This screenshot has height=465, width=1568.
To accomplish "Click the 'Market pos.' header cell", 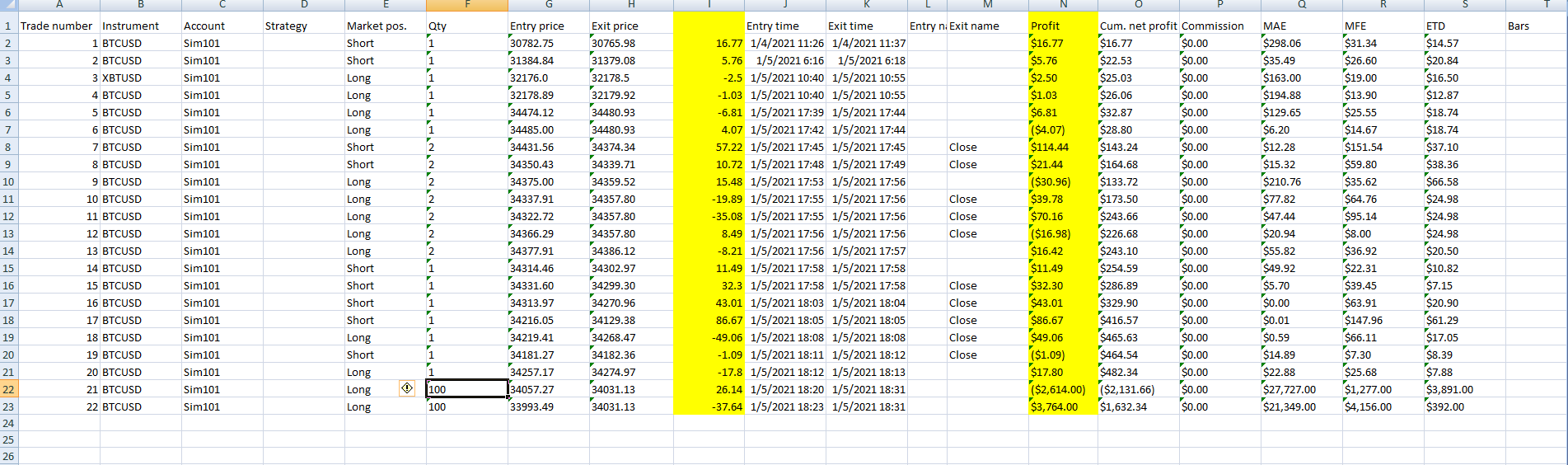I will [385, 26].
